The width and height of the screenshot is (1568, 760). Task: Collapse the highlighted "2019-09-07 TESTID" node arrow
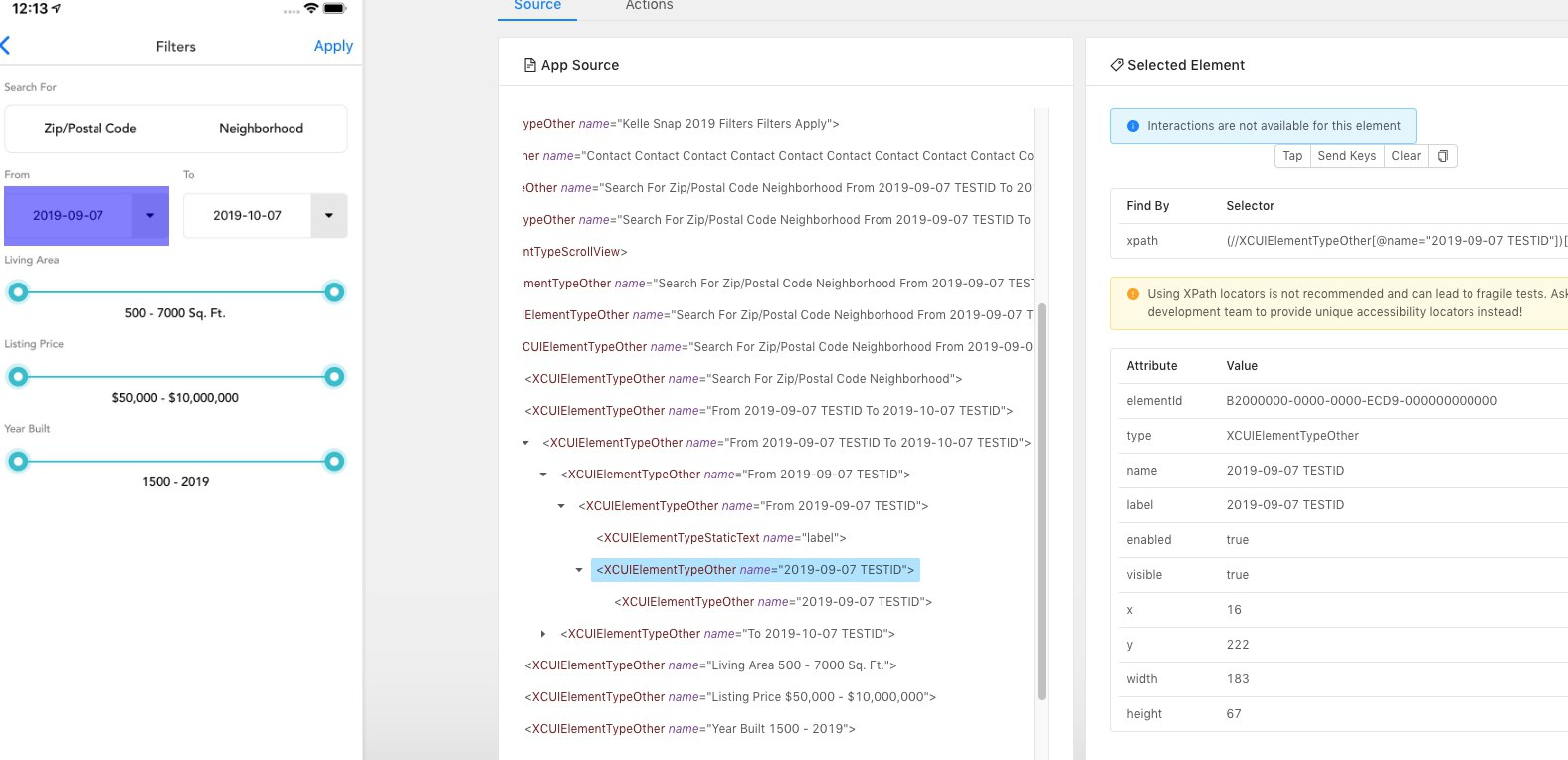coord(579,570)
